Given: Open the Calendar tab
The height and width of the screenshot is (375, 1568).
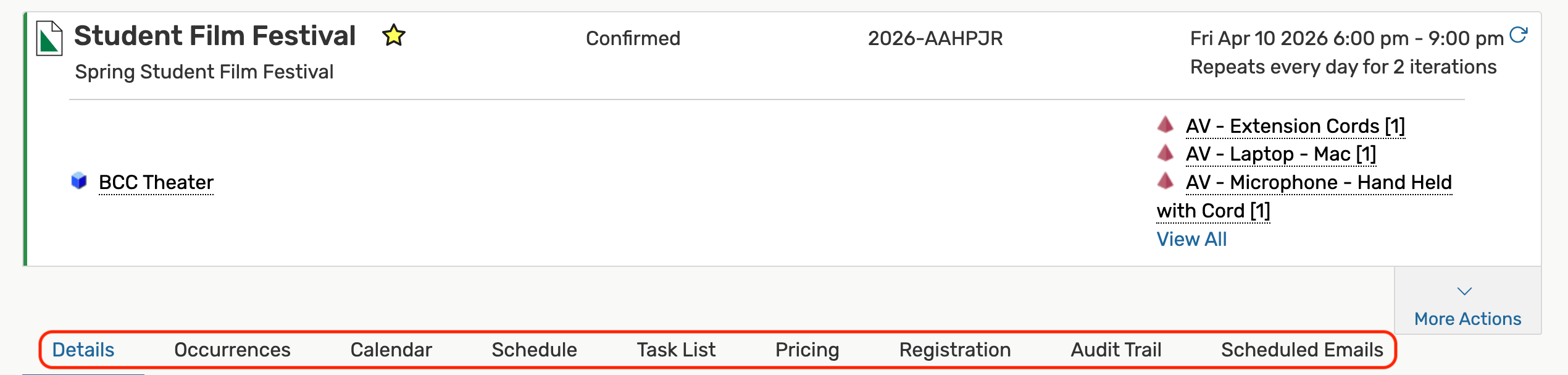Looking at the screenshot, I should click(391, 350).
